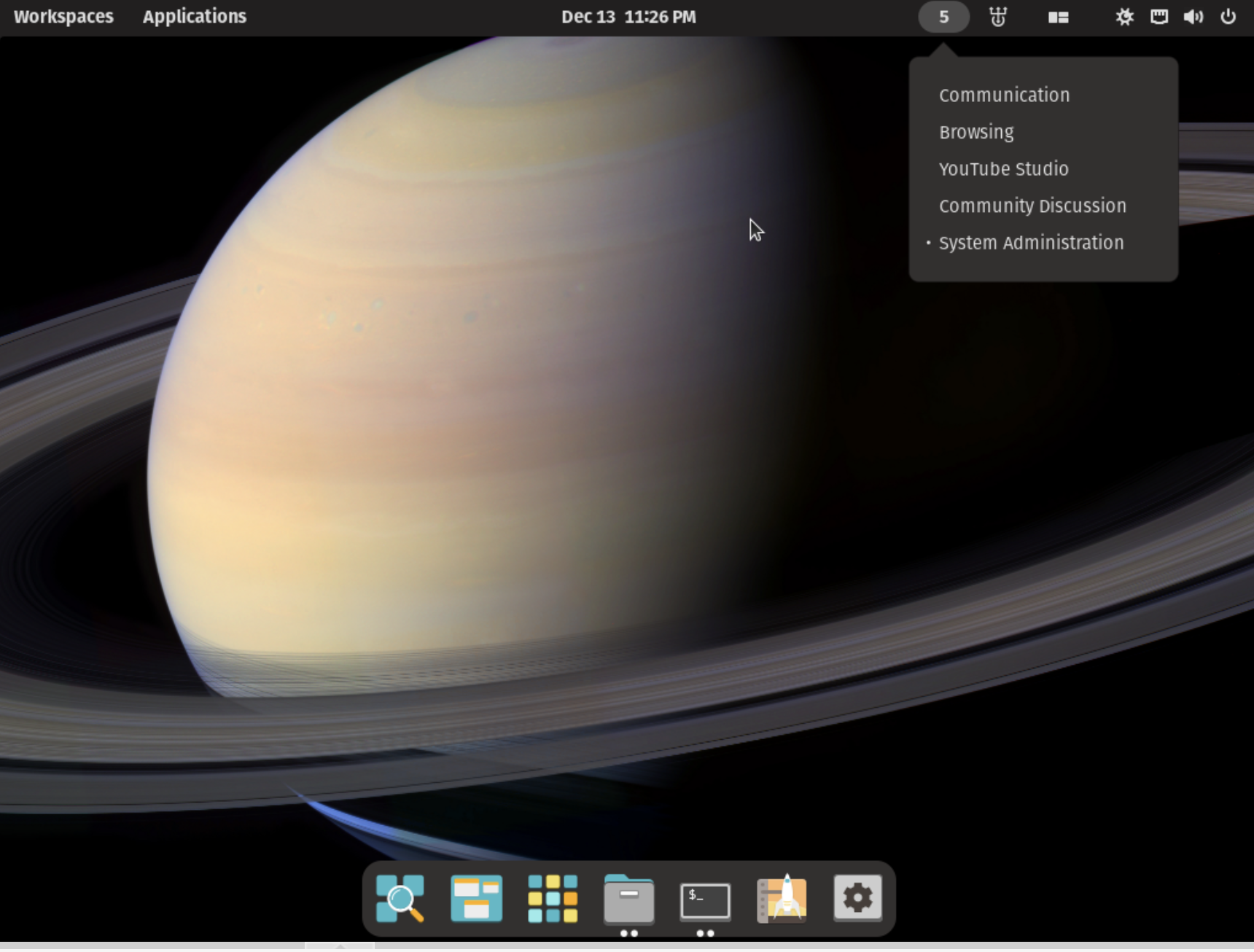1254x952 pixels.
Task: Switch to the Browsing workspace
Action: 976,132
